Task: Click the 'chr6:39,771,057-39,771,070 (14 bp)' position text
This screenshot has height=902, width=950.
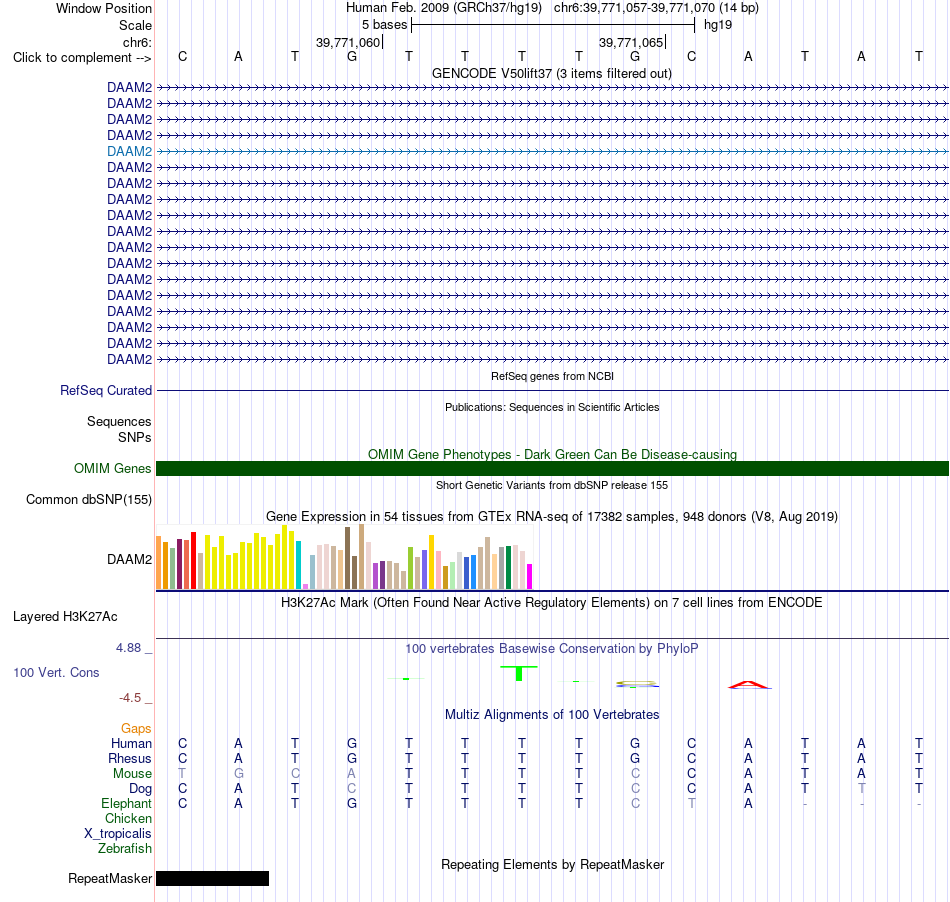Action: click(x=656, y=8)
